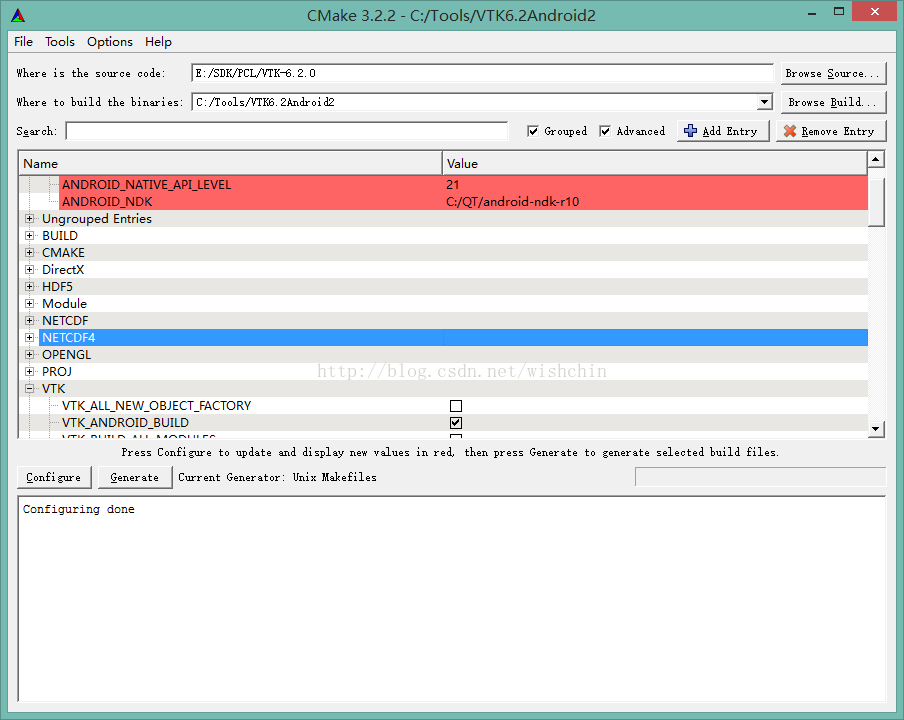Open the File menu
The width and height of the screenshot is (904, 720).
point(24,42)
